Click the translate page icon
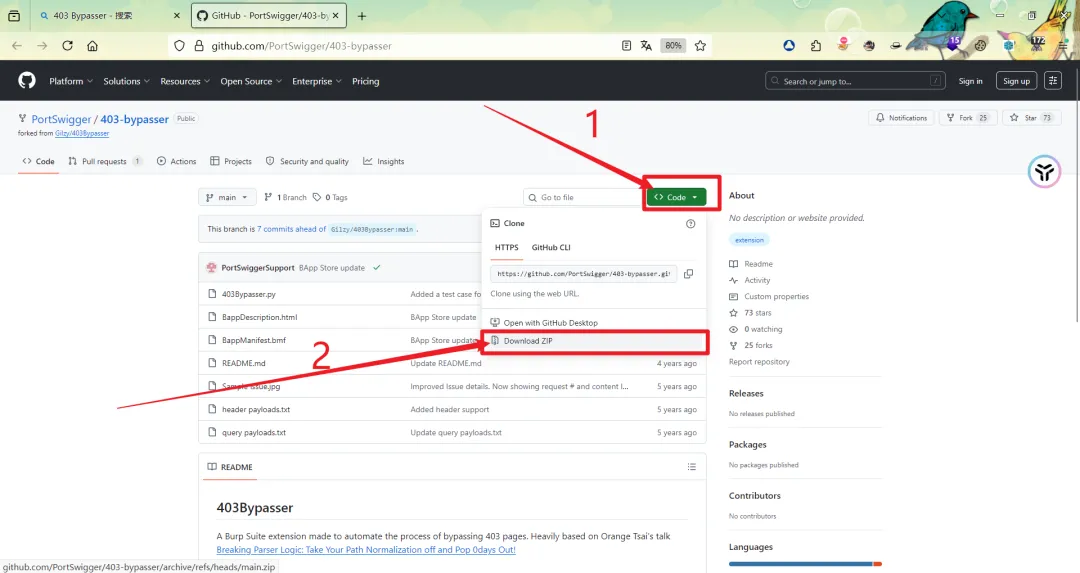 pos(646,45)
